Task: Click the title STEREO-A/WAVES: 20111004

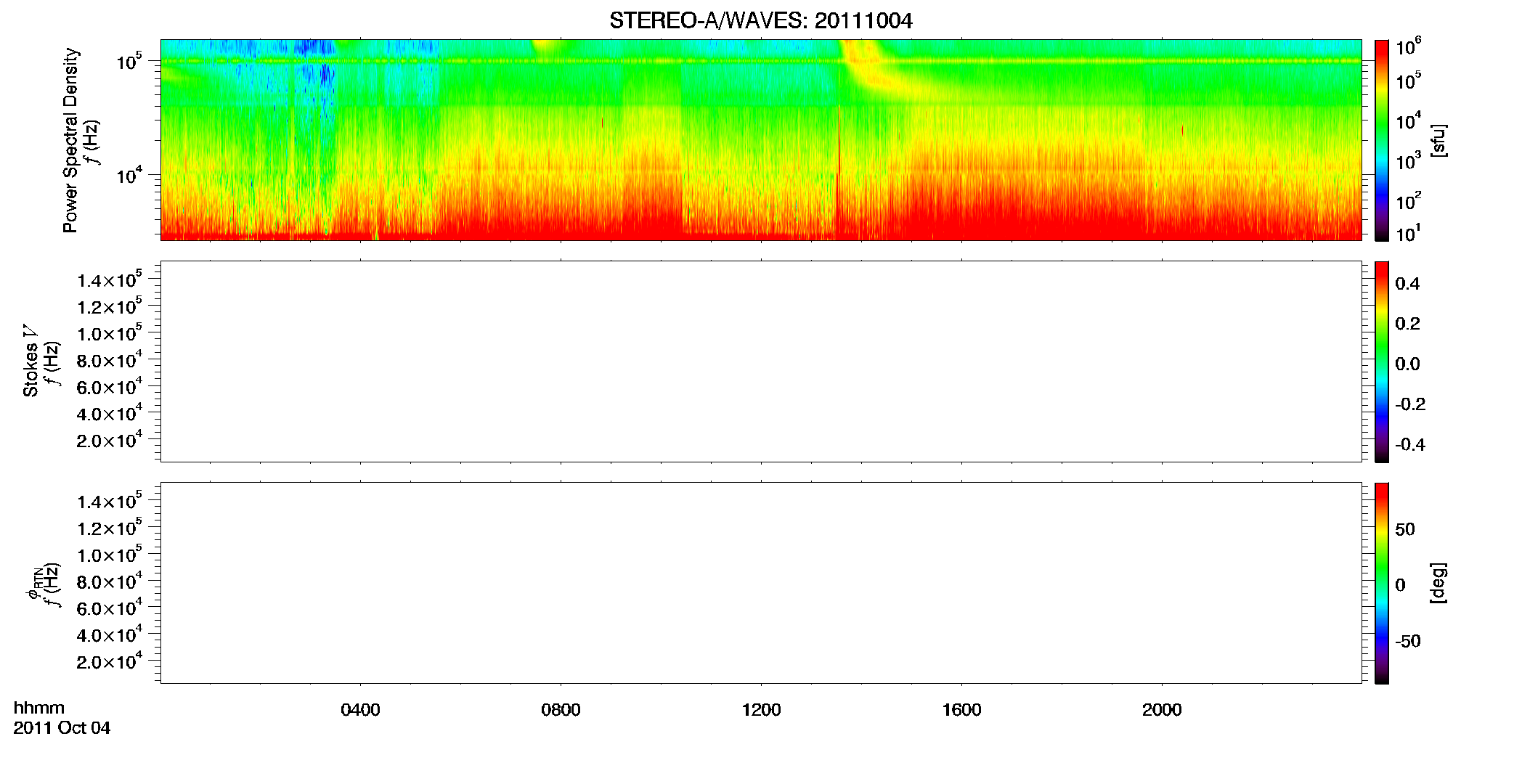Action: coord(760,20)
